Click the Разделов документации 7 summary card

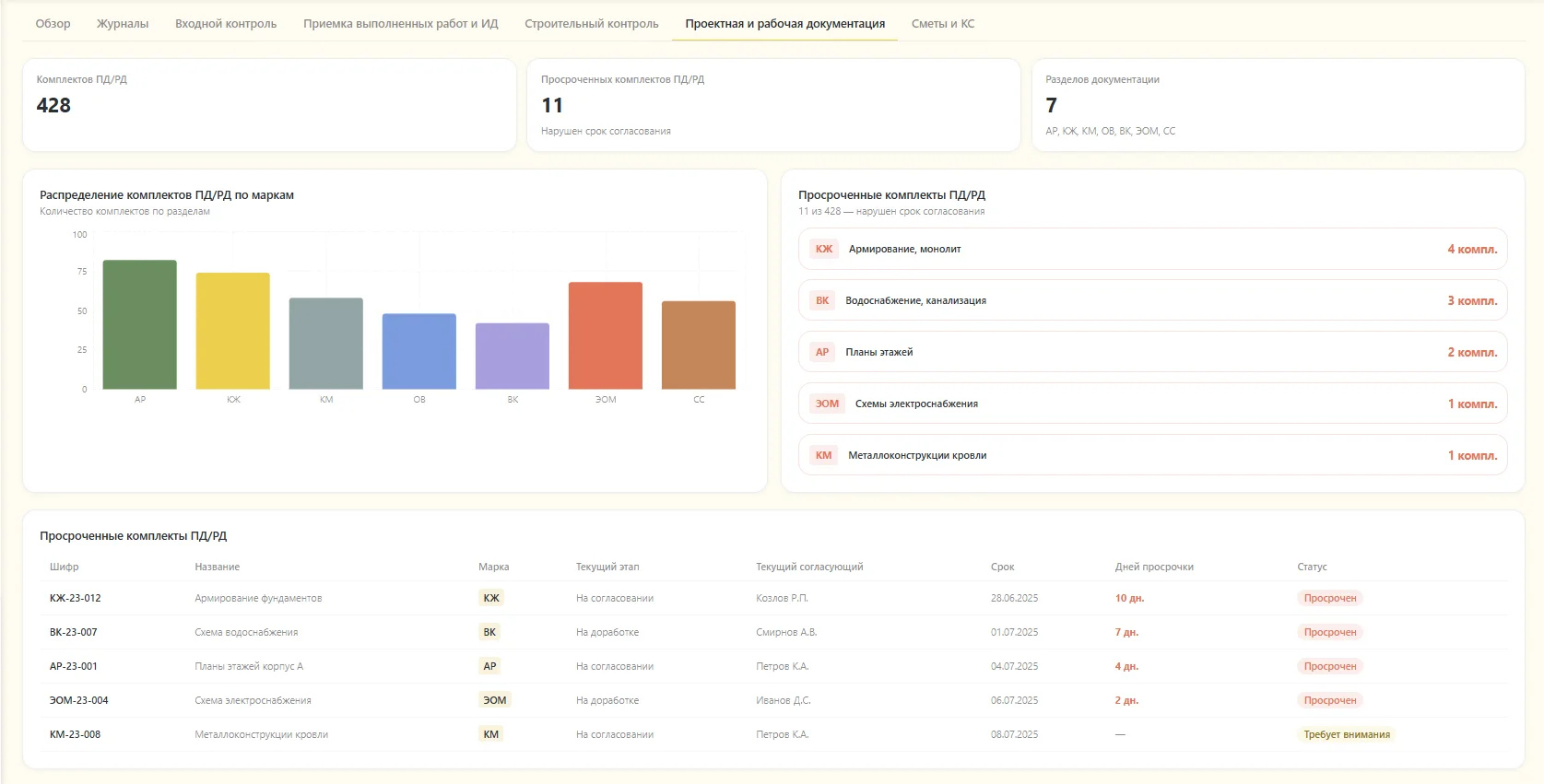click(x=1279, y=105)
